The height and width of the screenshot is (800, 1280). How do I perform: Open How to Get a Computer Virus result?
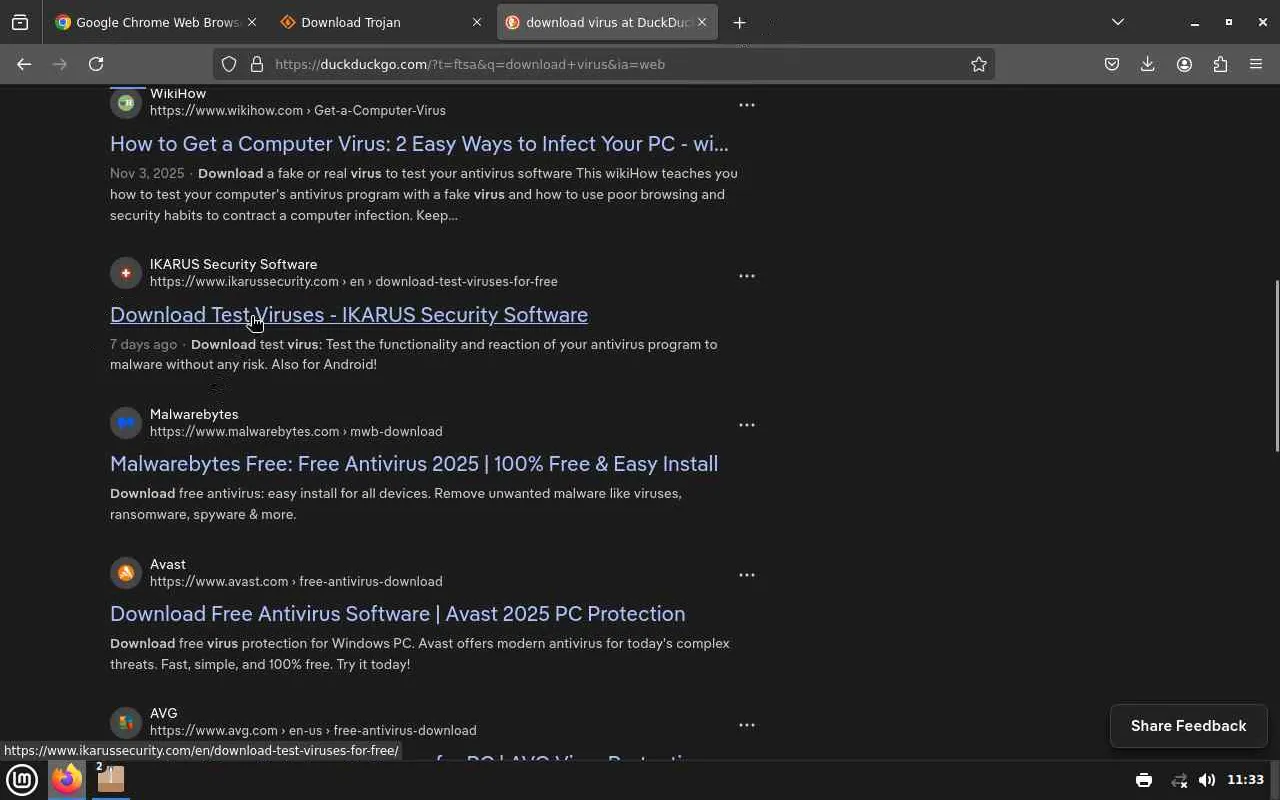(x=419, y=144)
